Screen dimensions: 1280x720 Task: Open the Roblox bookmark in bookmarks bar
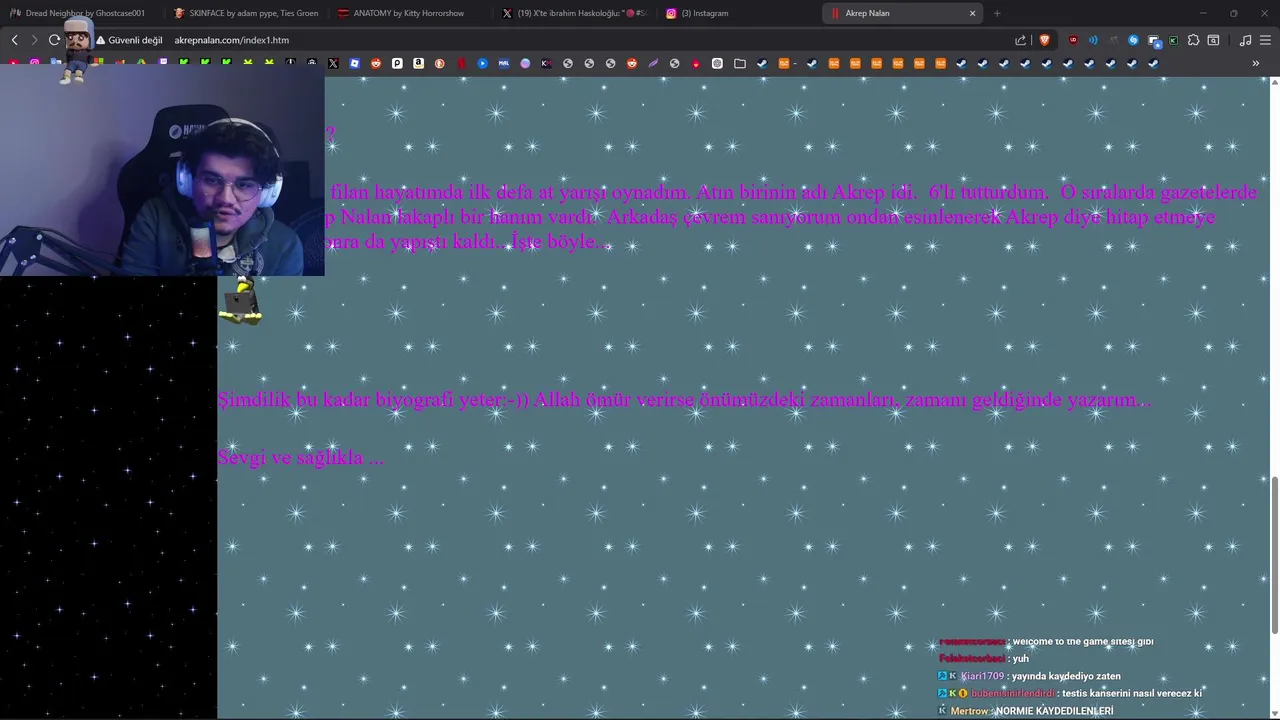pos(354,63)
